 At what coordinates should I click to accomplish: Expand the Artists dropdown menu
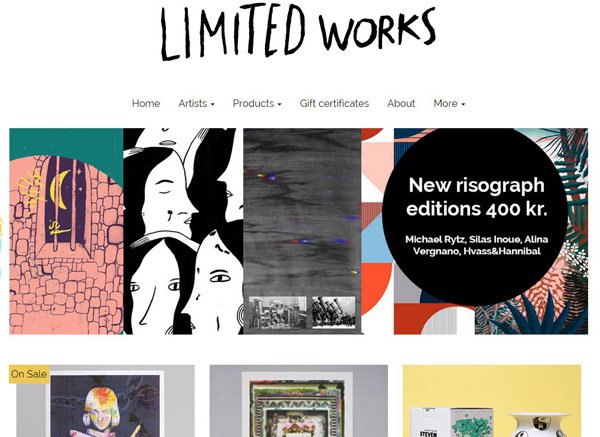196,103
